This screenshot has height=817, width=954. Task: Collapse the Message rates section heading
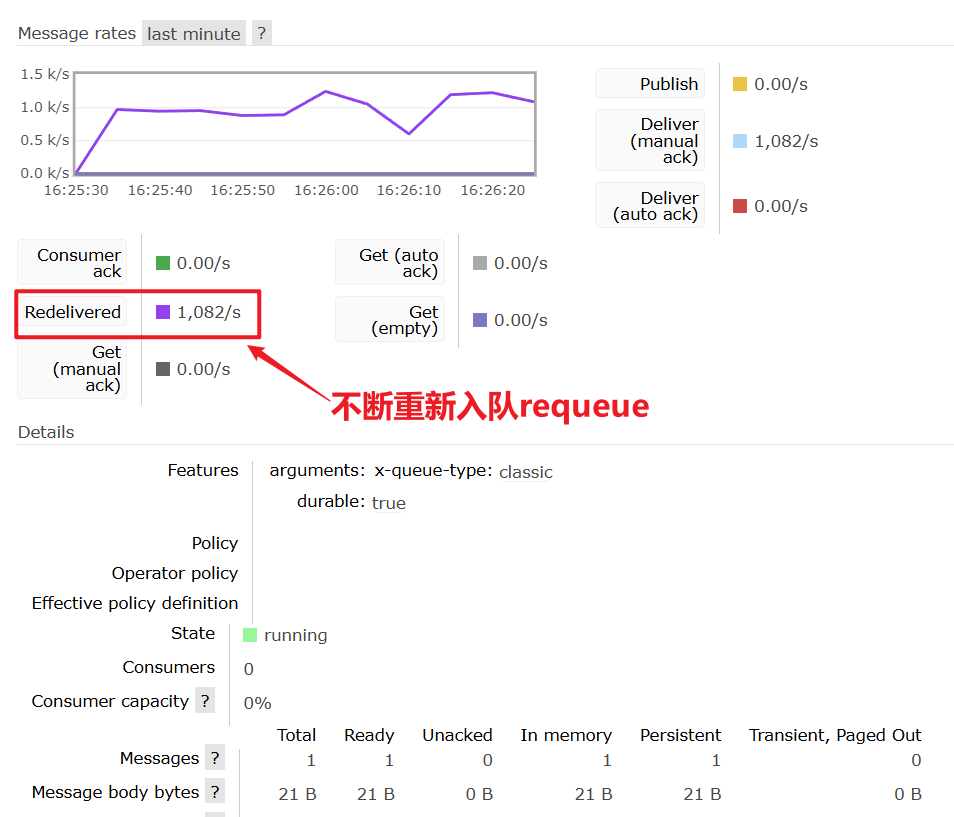[x=76, y=33]
